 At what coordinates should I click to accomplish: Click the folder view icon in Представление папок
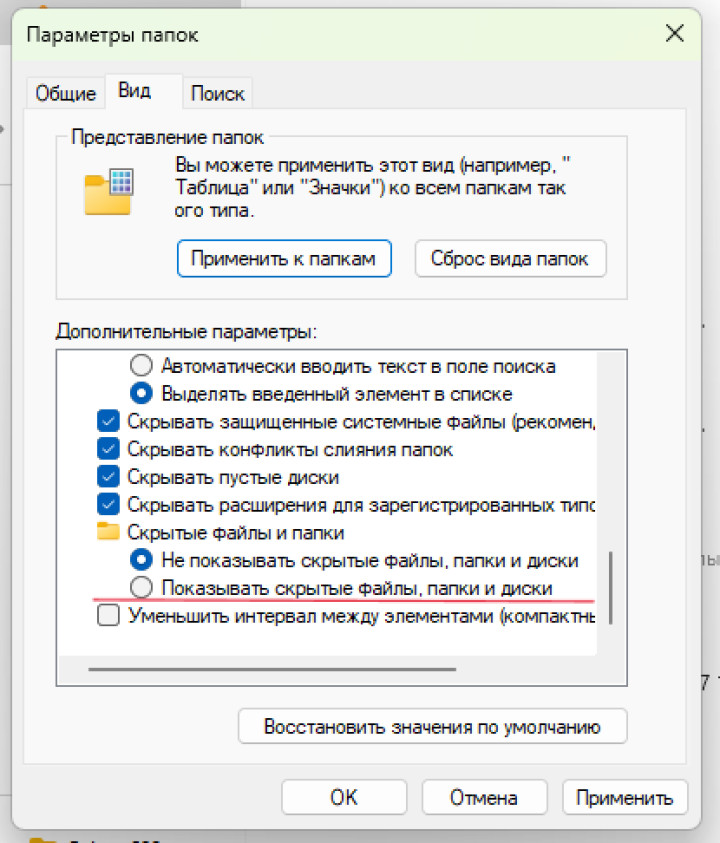pyautogui.click(x=108, y=190)
